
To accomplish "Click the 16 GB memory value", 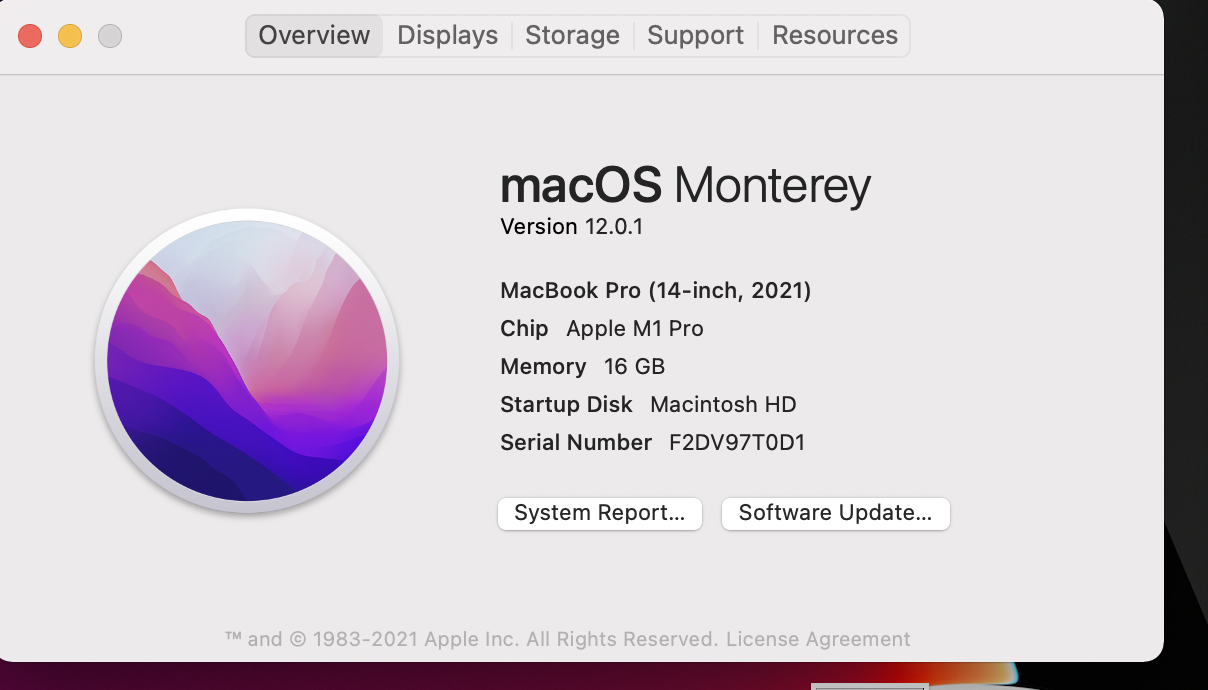I will (x=635, y=366).
